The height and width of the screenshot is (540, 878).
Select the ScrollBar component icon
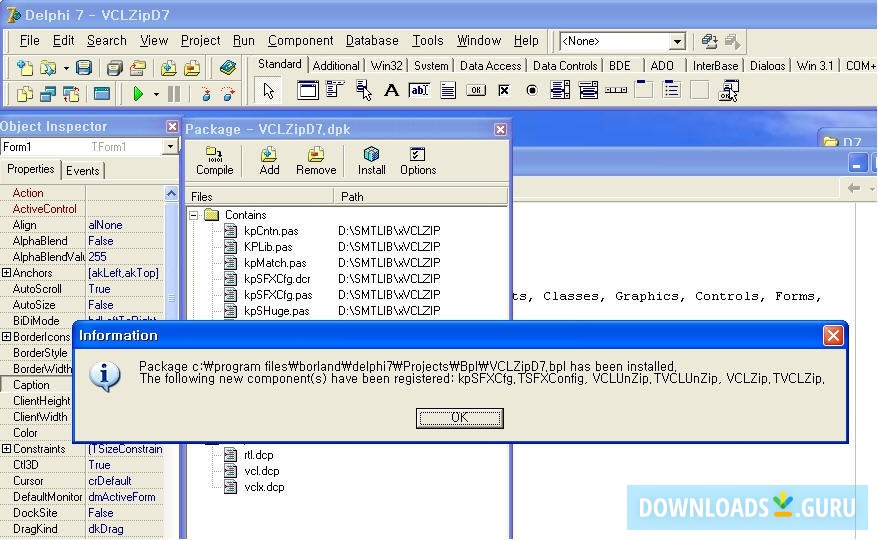coord(616,90)
